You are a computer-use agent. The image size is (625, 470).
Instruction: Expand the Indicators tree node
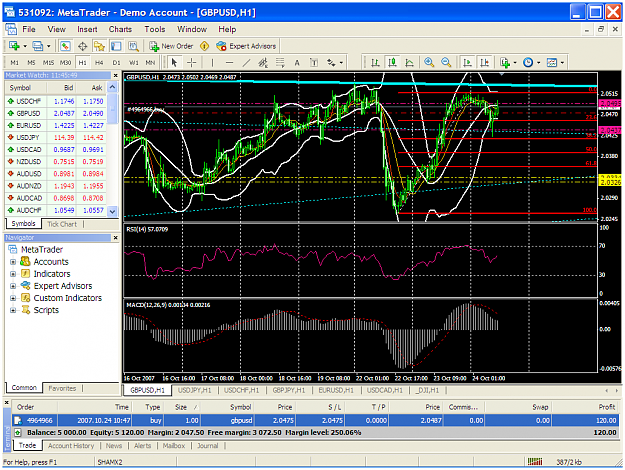tap(13, 274)
